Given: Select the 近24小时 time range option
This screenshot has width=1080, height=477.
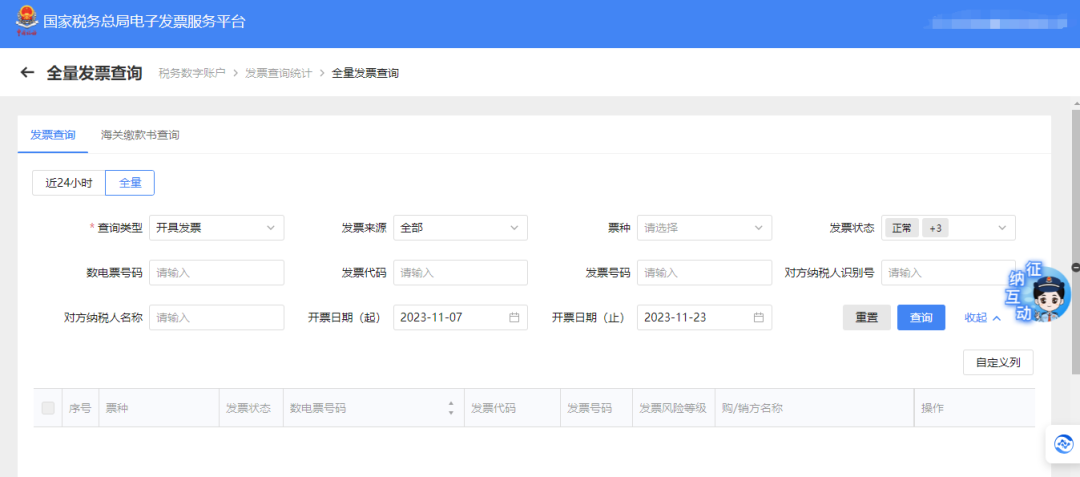Looking at the screenshot, I should 69,183.
